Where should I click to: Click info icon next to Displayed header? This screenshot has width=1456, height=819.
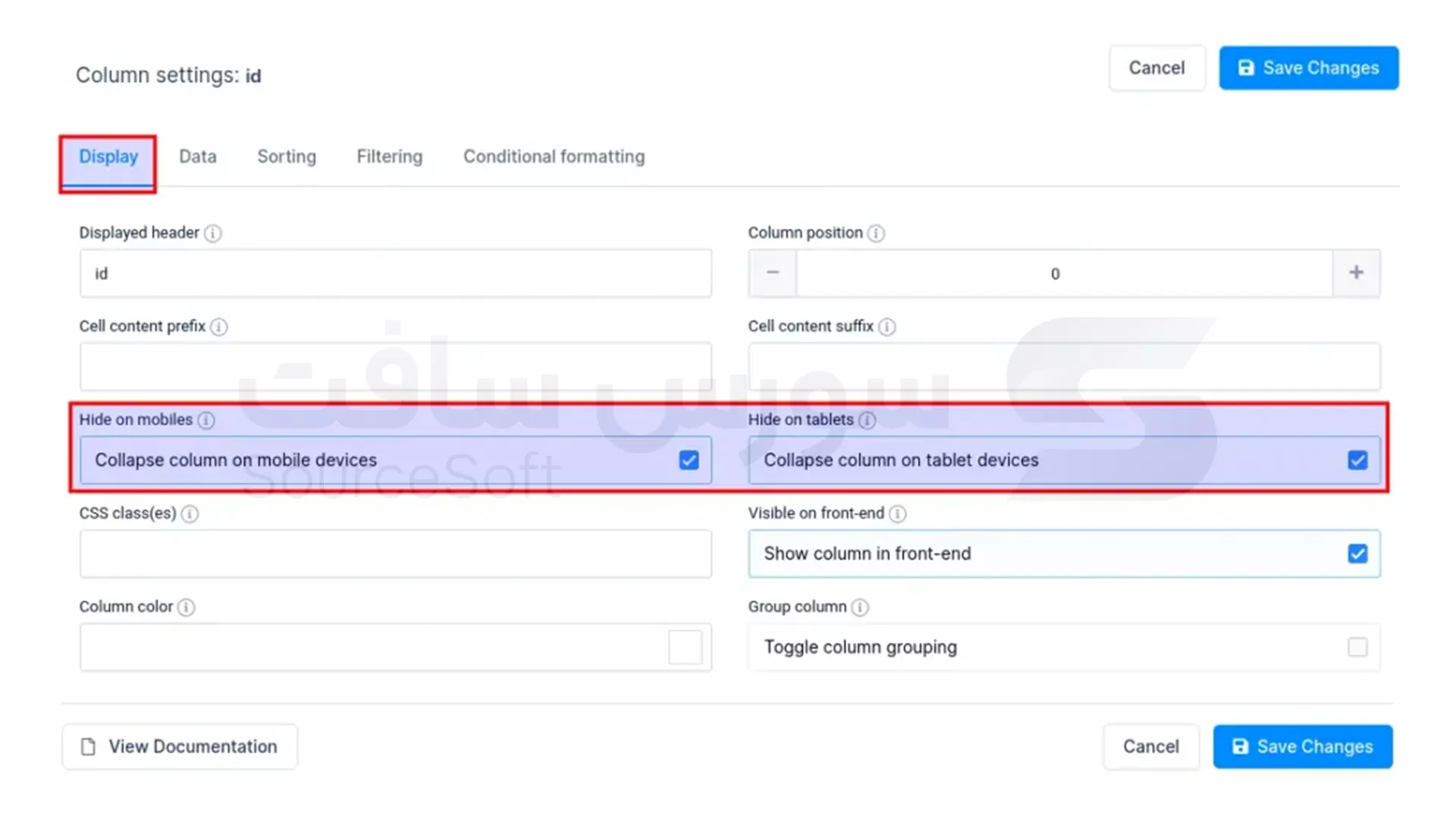213,234
